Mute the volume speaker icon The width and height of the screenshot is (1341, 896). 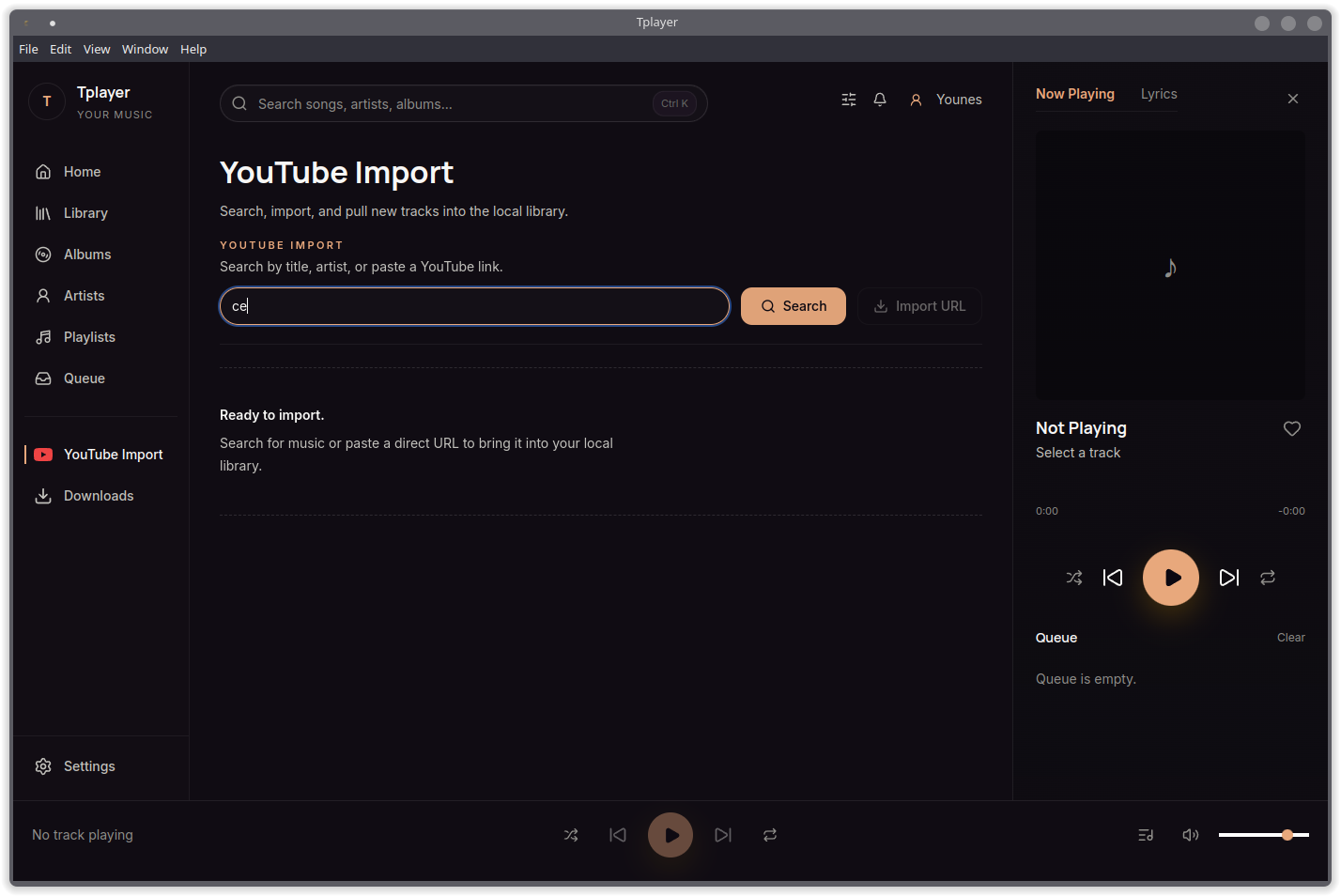1191,835
